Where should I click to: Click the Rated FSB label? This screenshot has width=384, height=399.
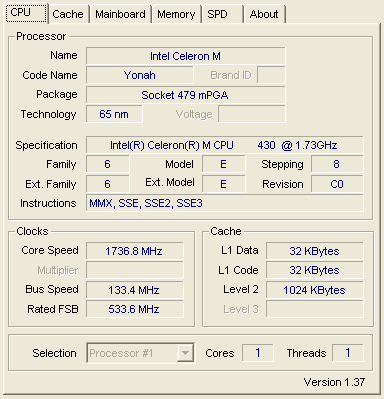53,309
